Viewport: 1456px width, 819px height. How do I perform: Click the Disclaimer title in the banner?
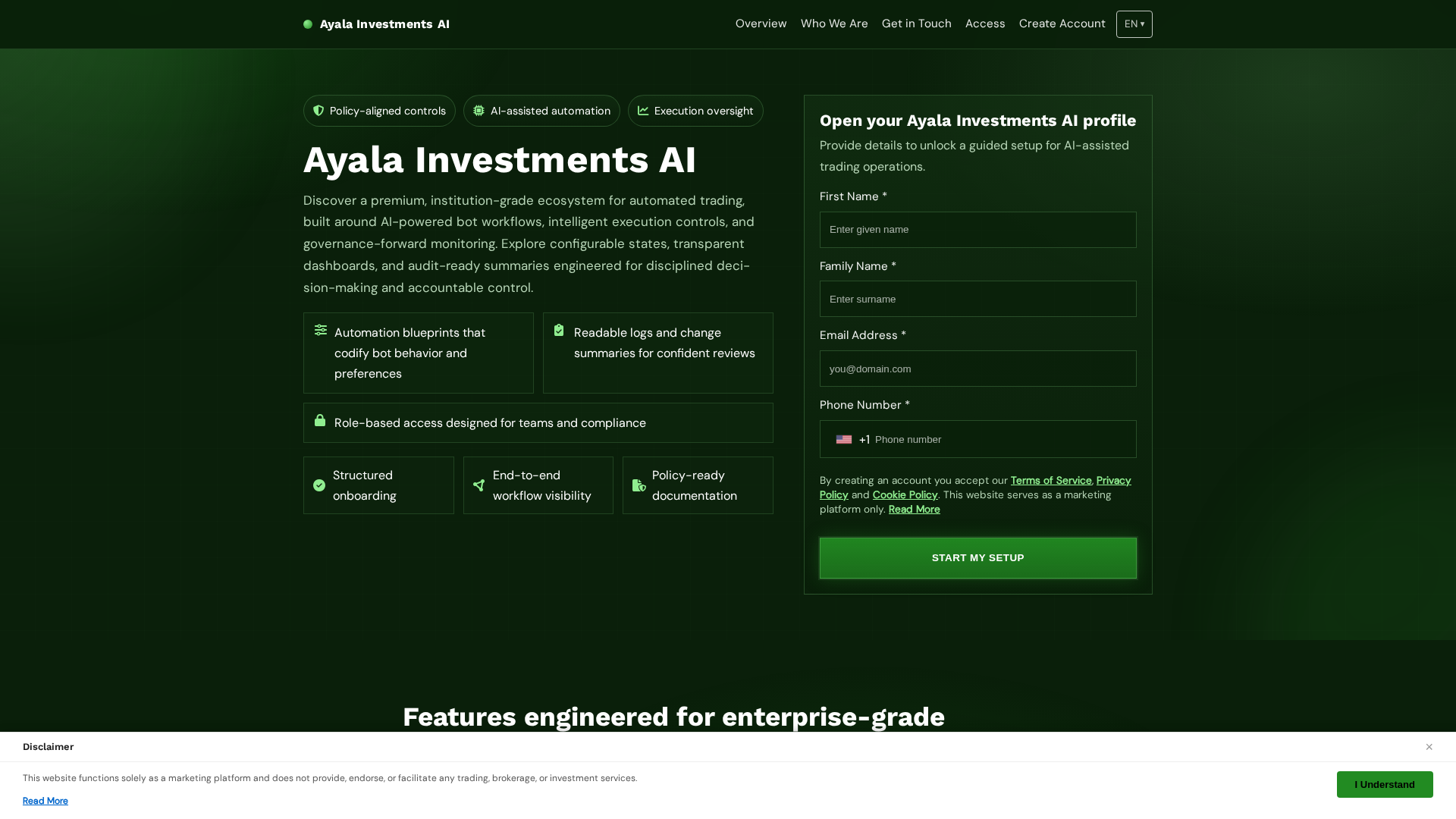[48, 747]
